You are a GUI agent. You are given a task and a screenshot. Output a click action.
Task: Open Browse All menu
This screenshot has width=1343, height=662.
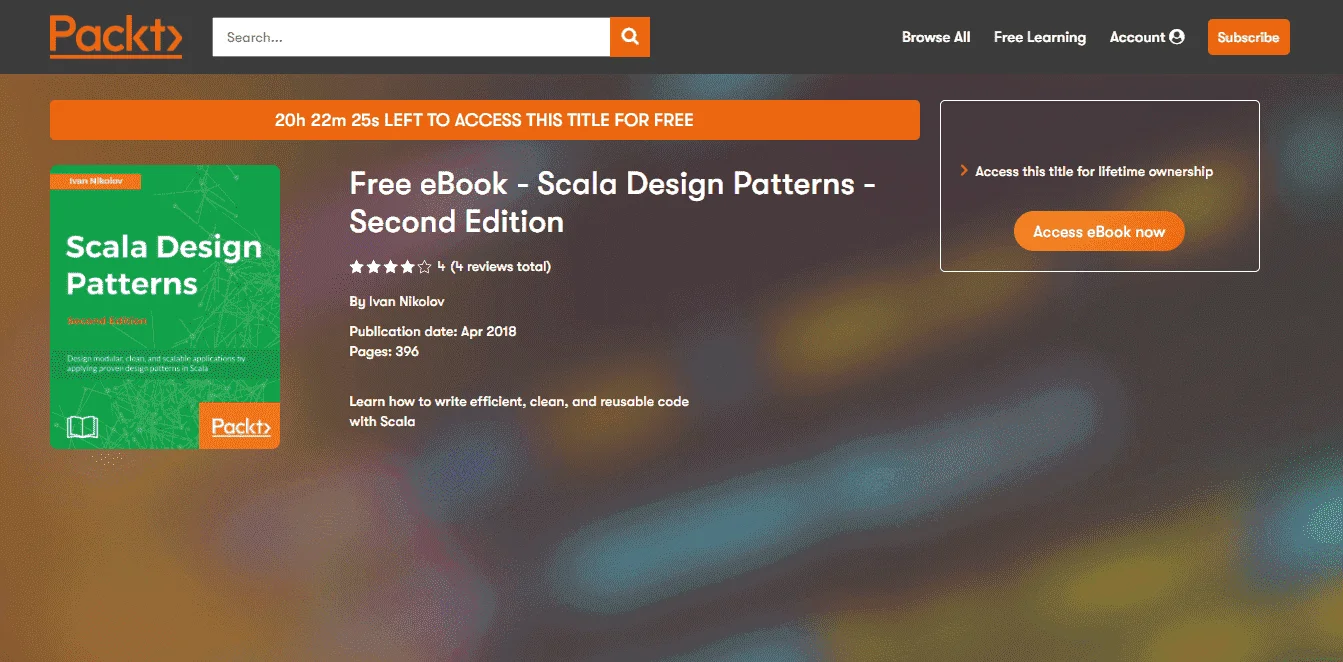[936, 37]
